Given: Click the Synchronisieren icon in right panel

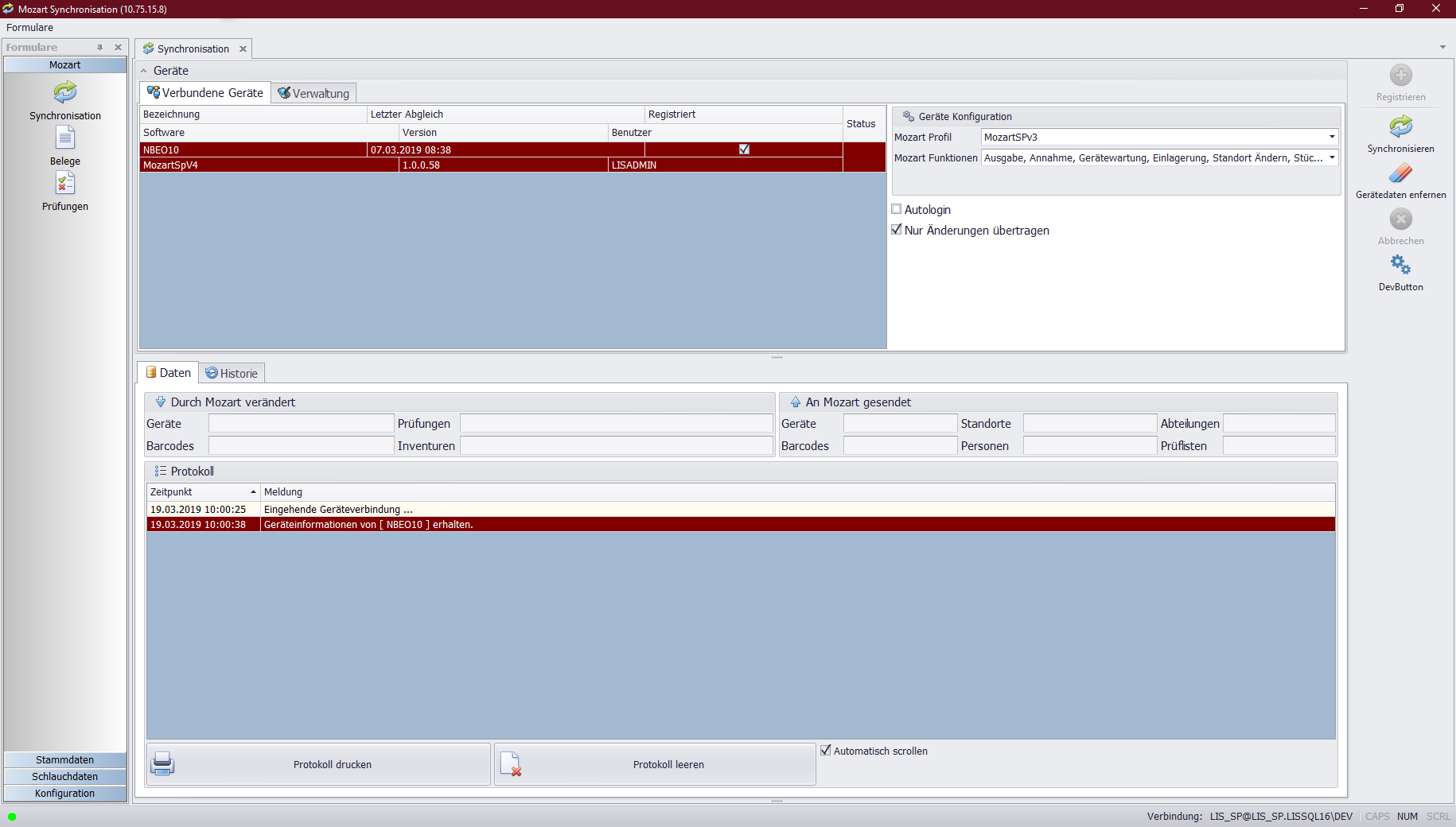Looking at the screenshot, I should 1400,127.
